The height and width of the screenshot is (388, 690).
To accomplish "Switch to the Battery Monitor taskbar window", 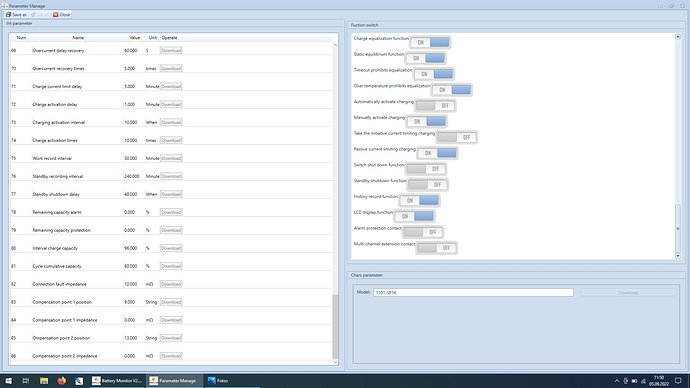I will 117,381.
